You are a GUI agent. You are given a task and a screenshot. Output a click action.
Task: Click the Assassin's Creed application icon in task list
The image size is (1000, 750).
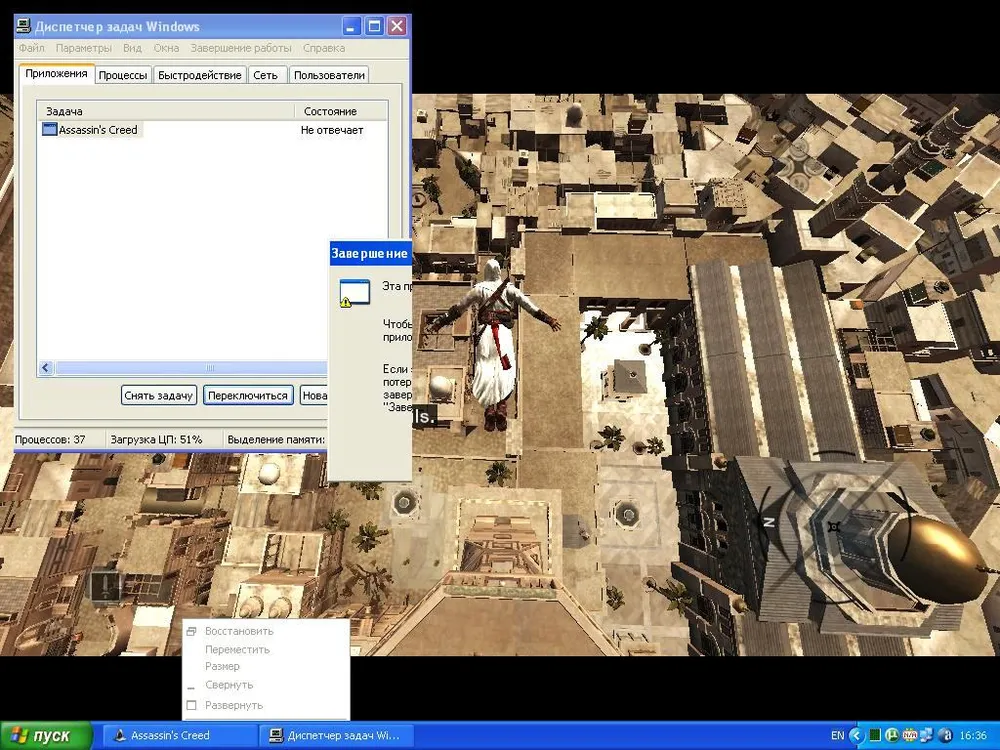[50, 130]
